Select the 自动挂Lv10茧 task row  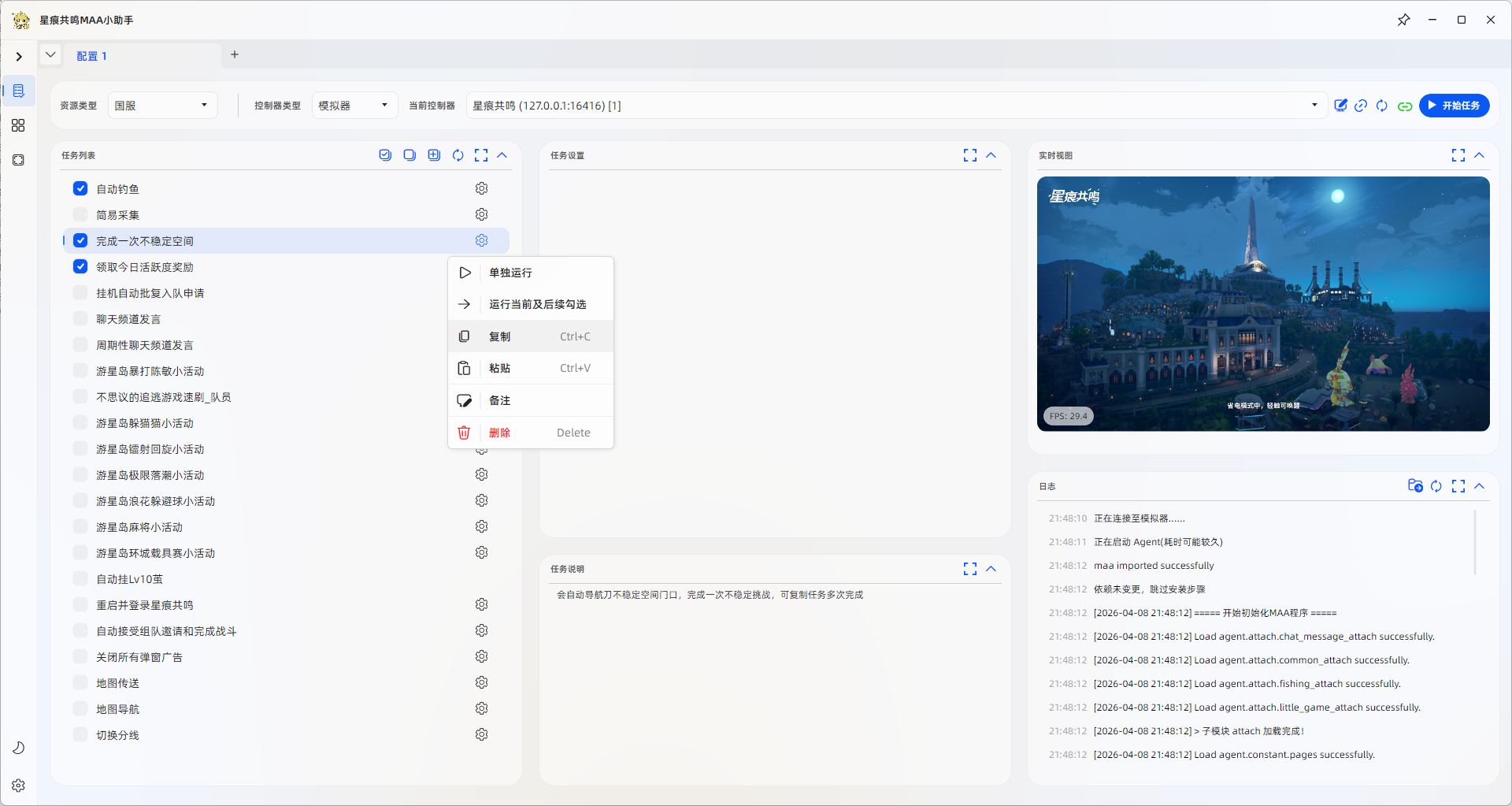286,578
